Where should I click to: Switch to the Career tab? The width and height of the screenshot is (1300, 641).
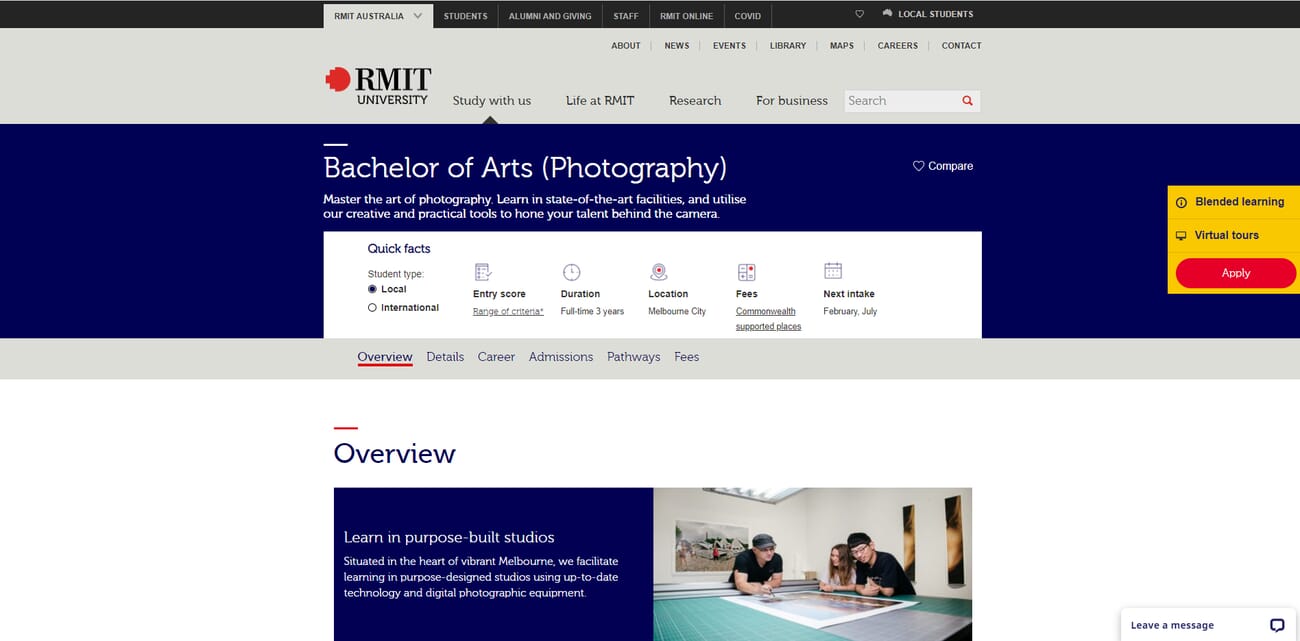point(496,357)
